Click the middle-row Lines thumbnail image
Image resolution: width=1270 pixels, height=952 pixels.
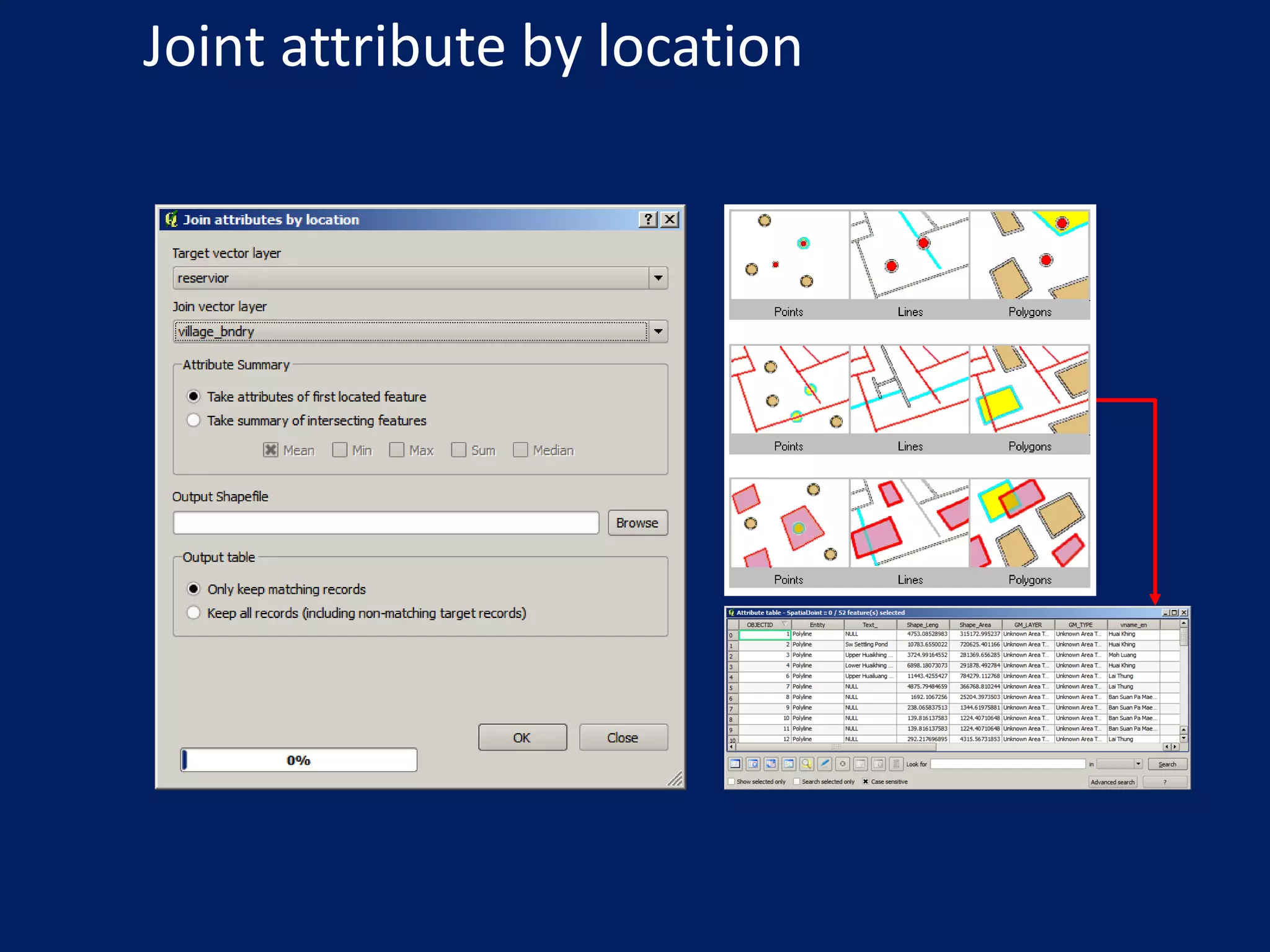click(x=910, y=390)
